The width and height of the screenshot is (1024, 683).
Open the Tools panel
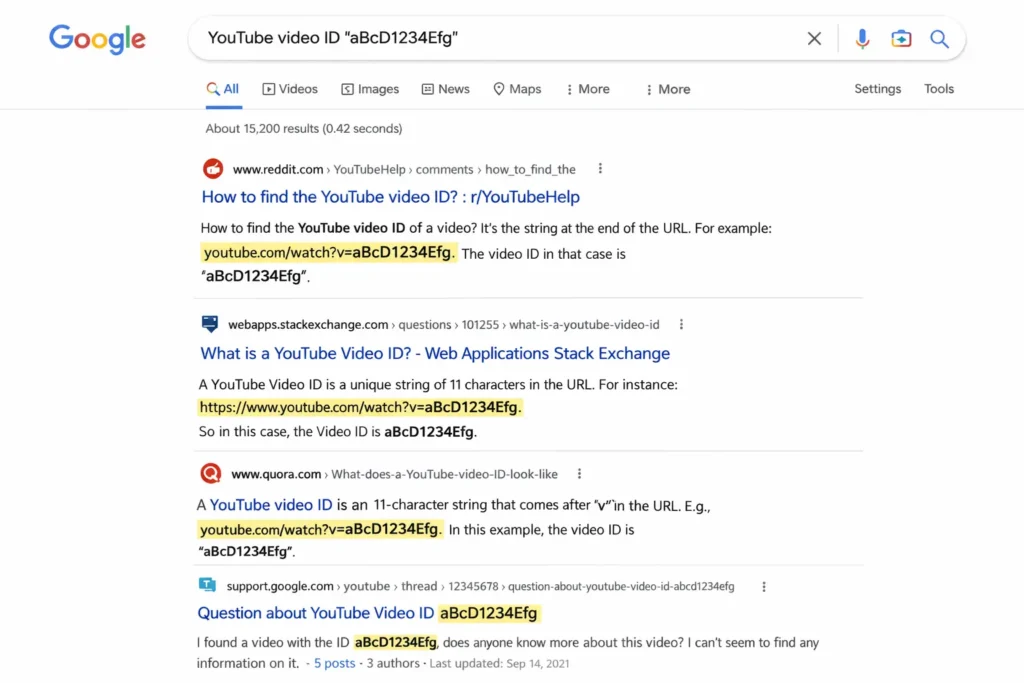click(938, 89)
